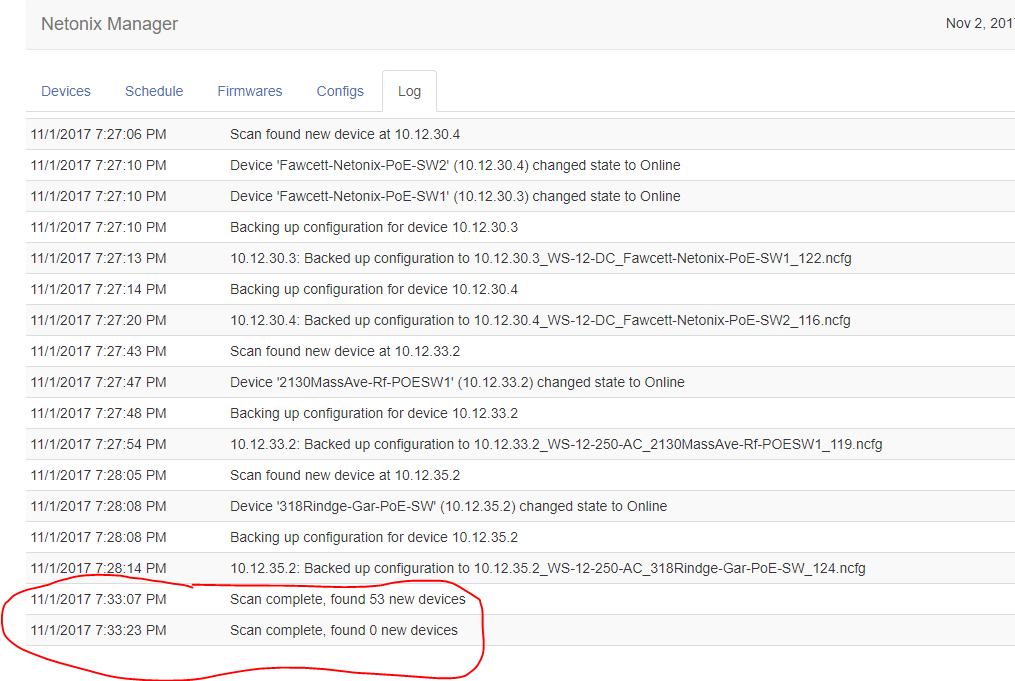This screenshot has width=1015, height=681.
Task: Select the 318Rindge-Gar-PoE-SW Online state entry
Action: click(x=448, y=506)
